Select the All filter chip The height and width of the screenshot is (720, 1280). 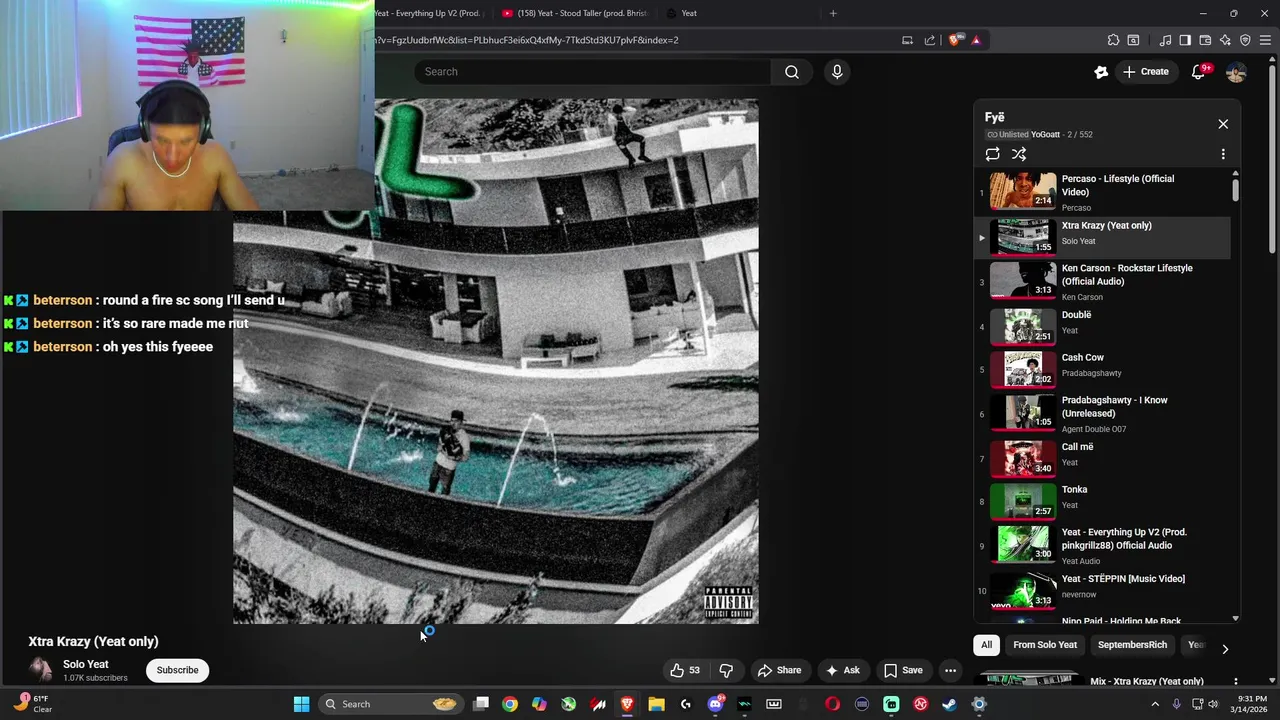[986, 645]
